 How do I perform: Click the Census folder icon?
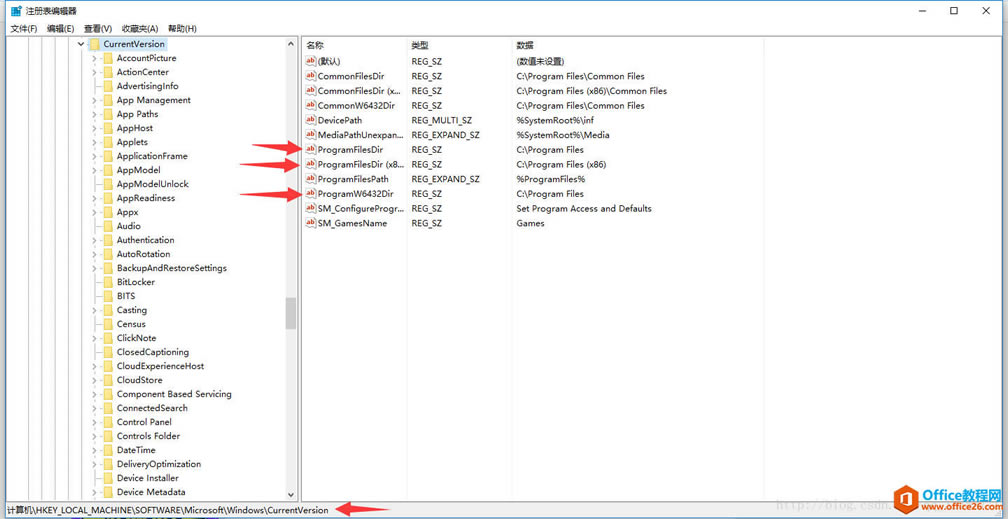tap(107, 324)
